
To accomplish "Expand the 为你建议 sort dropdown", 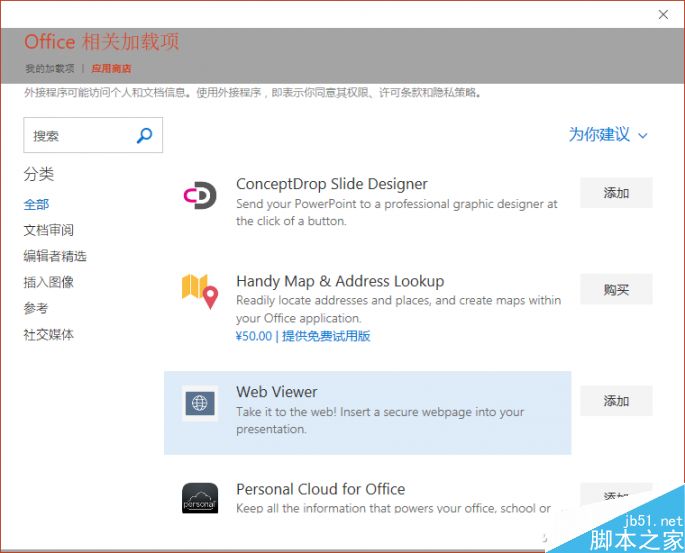I will pyautogui.click(x=608, y=135).
